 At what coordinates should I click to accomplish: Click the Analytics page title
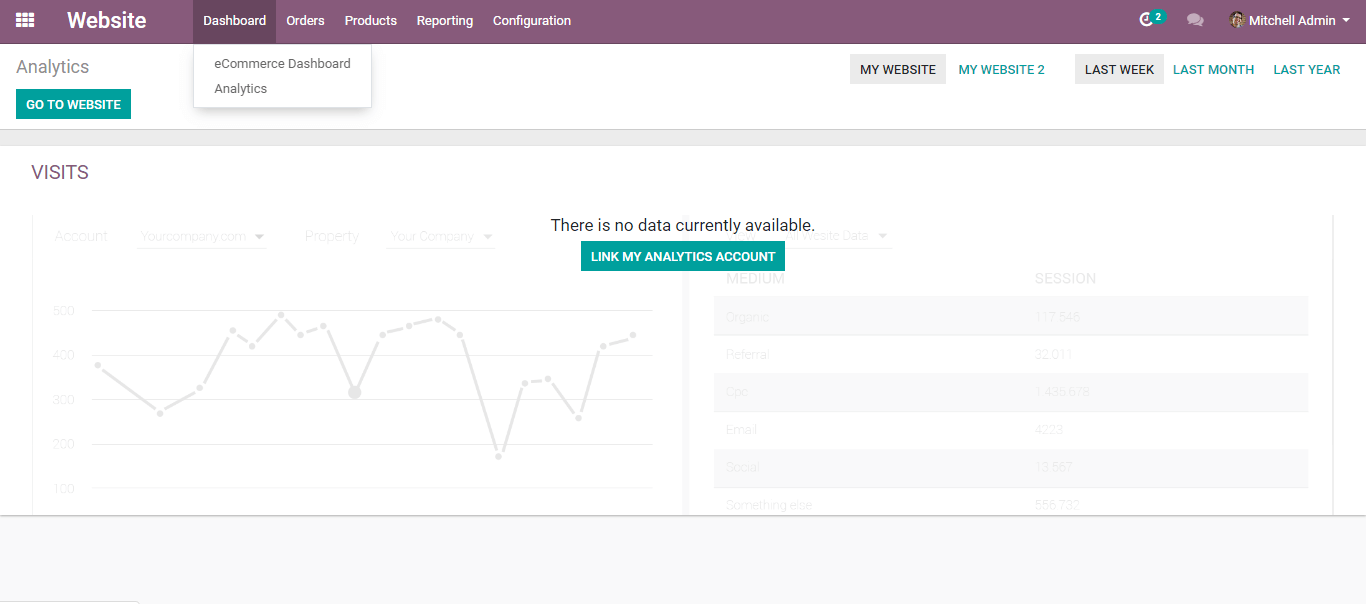tap(53, 67)
